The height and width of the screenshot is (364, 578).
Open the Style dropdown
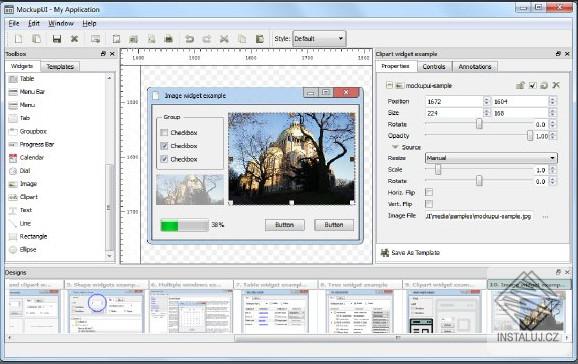tap(319, 38)
